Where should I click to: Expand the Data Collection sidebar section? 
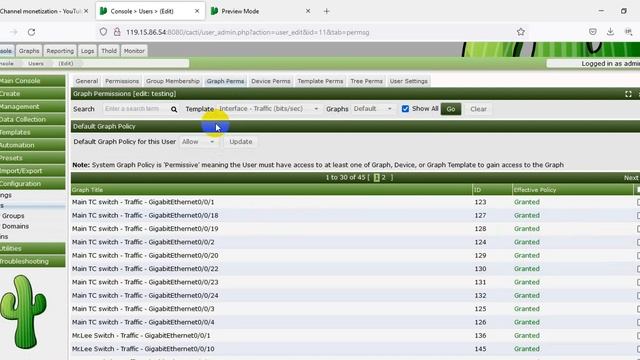(32, 120)
